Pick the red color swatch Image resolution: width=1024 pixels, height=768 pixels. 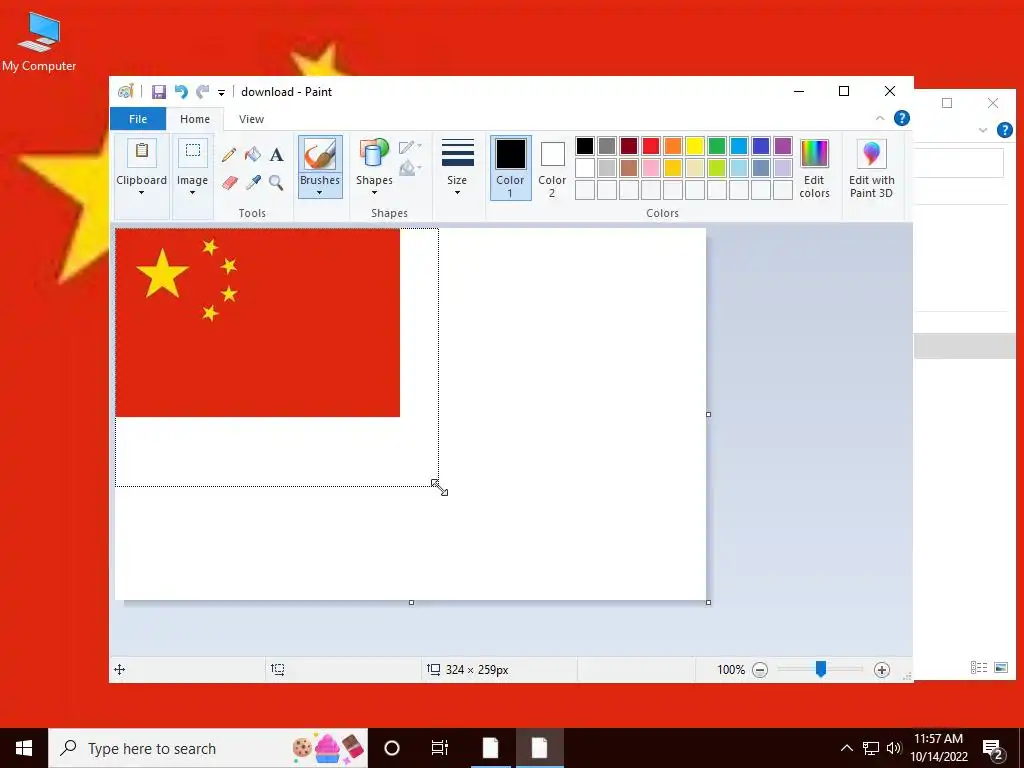pyautogui.click(x=651, y=146)
